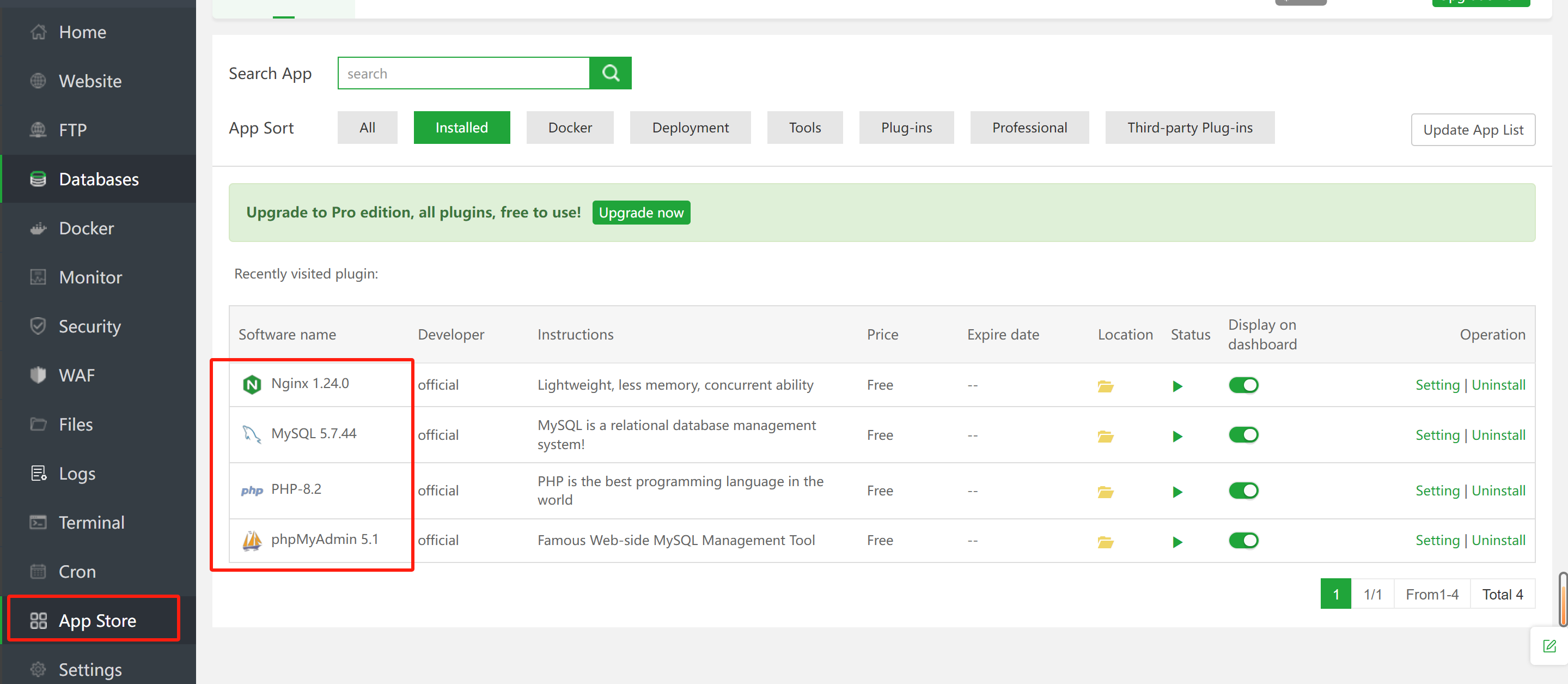Open the MySQL 5.7.44 name link
This screenshot has height=684, width=1568.
coord(314,433)
